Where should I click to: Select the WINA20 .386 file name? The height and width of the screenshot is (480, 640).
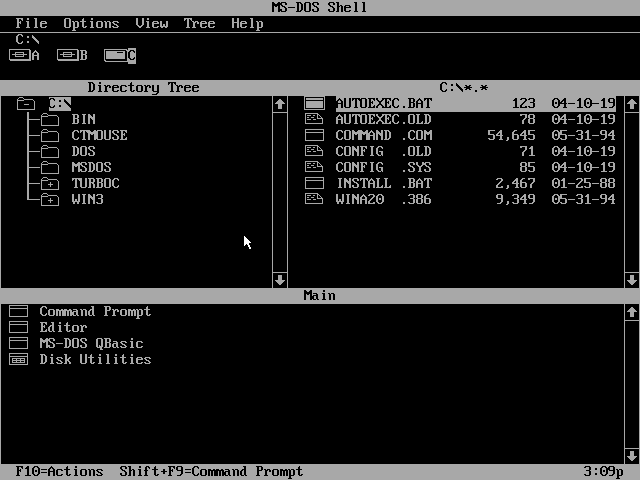384,199
